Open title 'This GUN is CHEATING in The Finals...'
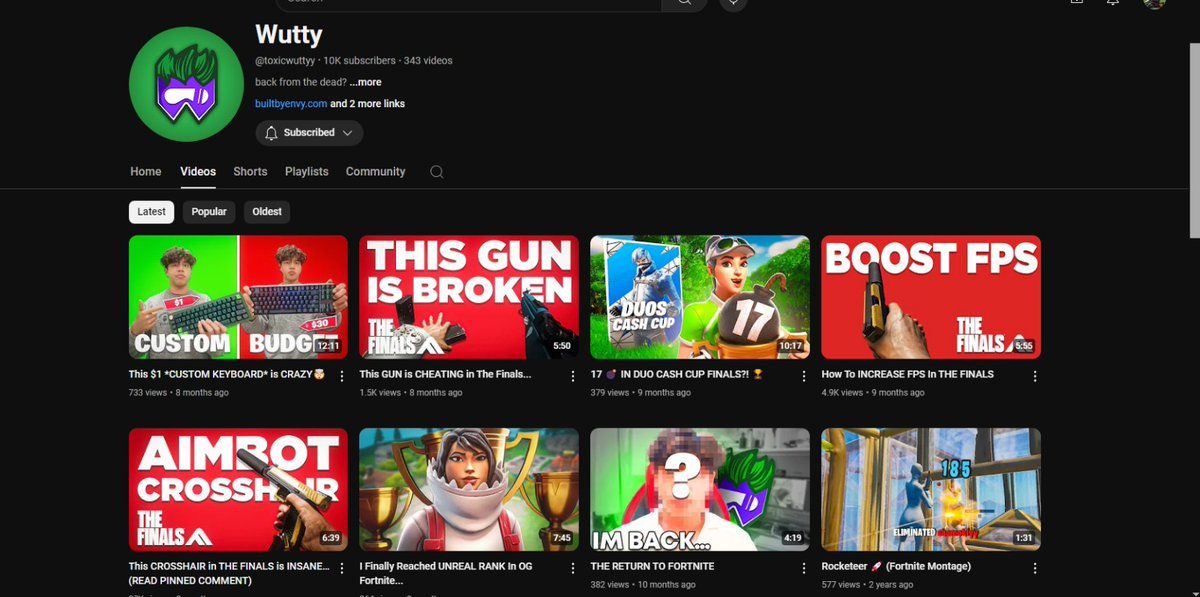This screenshot has width=1200, height=597. coord(445,375)
